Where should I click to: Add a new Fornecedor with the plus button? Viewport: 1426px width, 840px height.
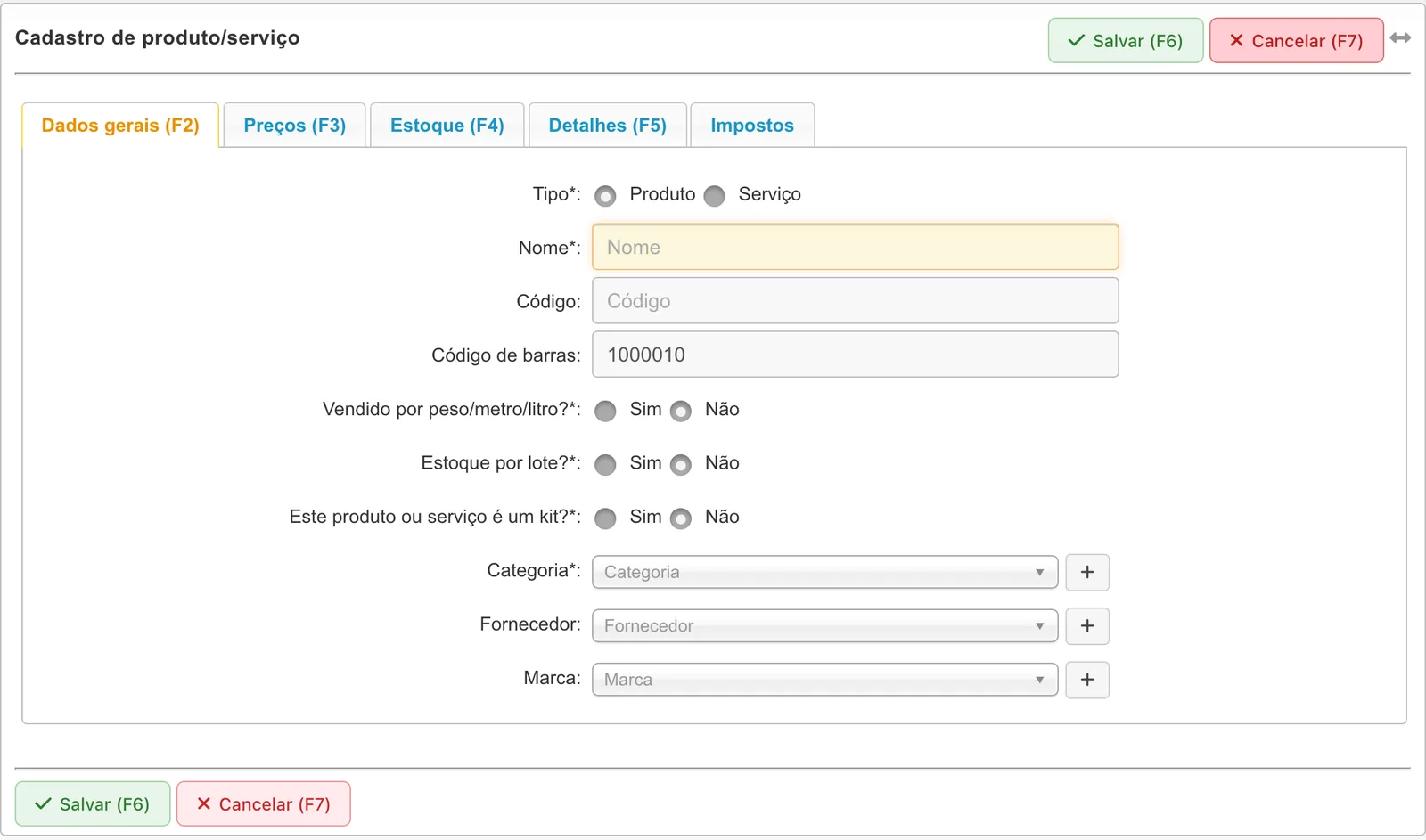[1087, 626]
